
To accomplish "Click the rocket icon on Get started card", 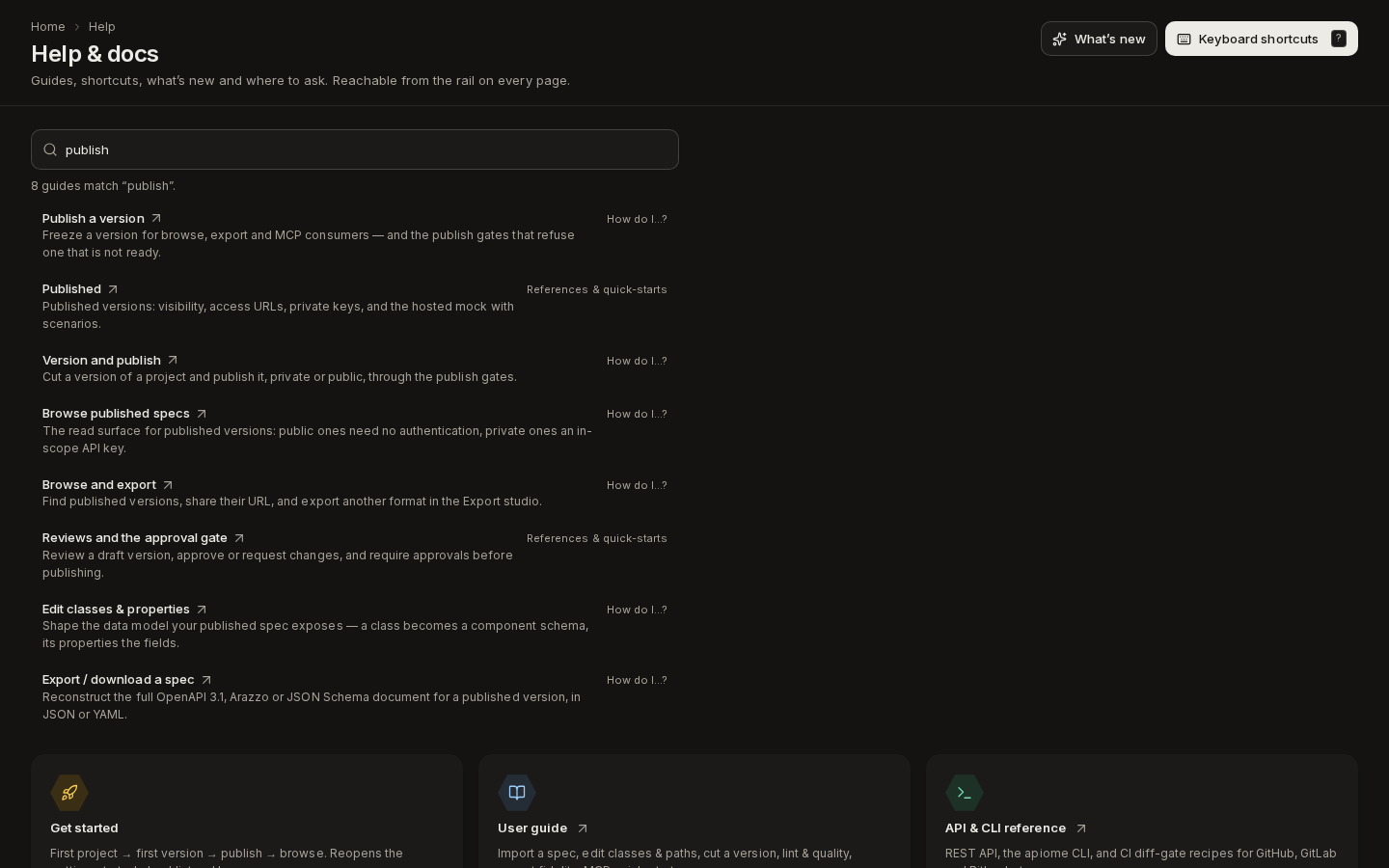I will point(69,793).
